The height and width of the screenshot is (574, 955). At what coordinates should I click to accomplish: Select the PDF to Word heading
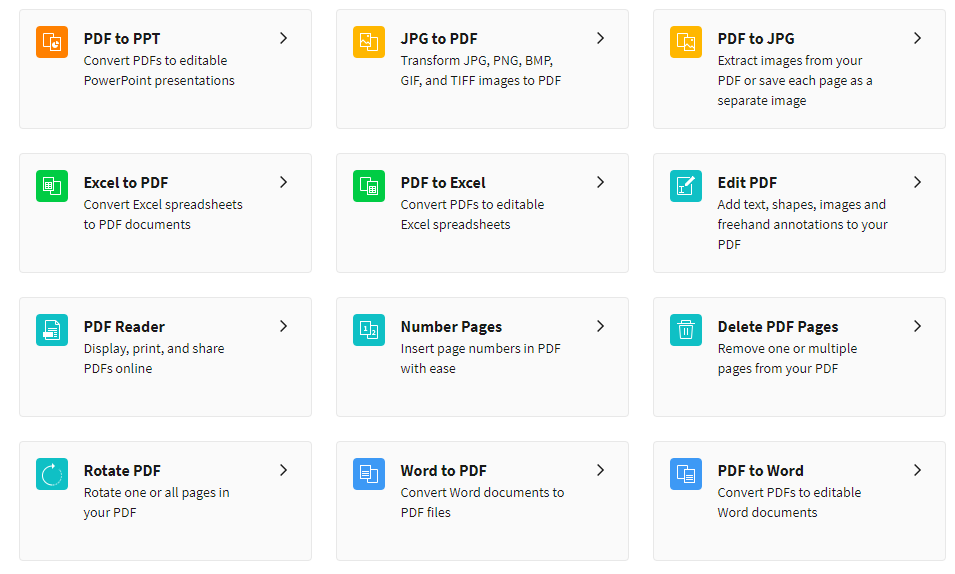761,470
